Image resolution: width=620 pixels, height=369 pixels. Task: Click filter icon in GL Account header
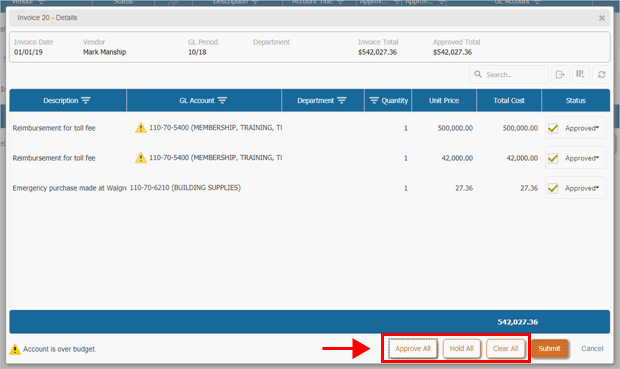(222, 100)
